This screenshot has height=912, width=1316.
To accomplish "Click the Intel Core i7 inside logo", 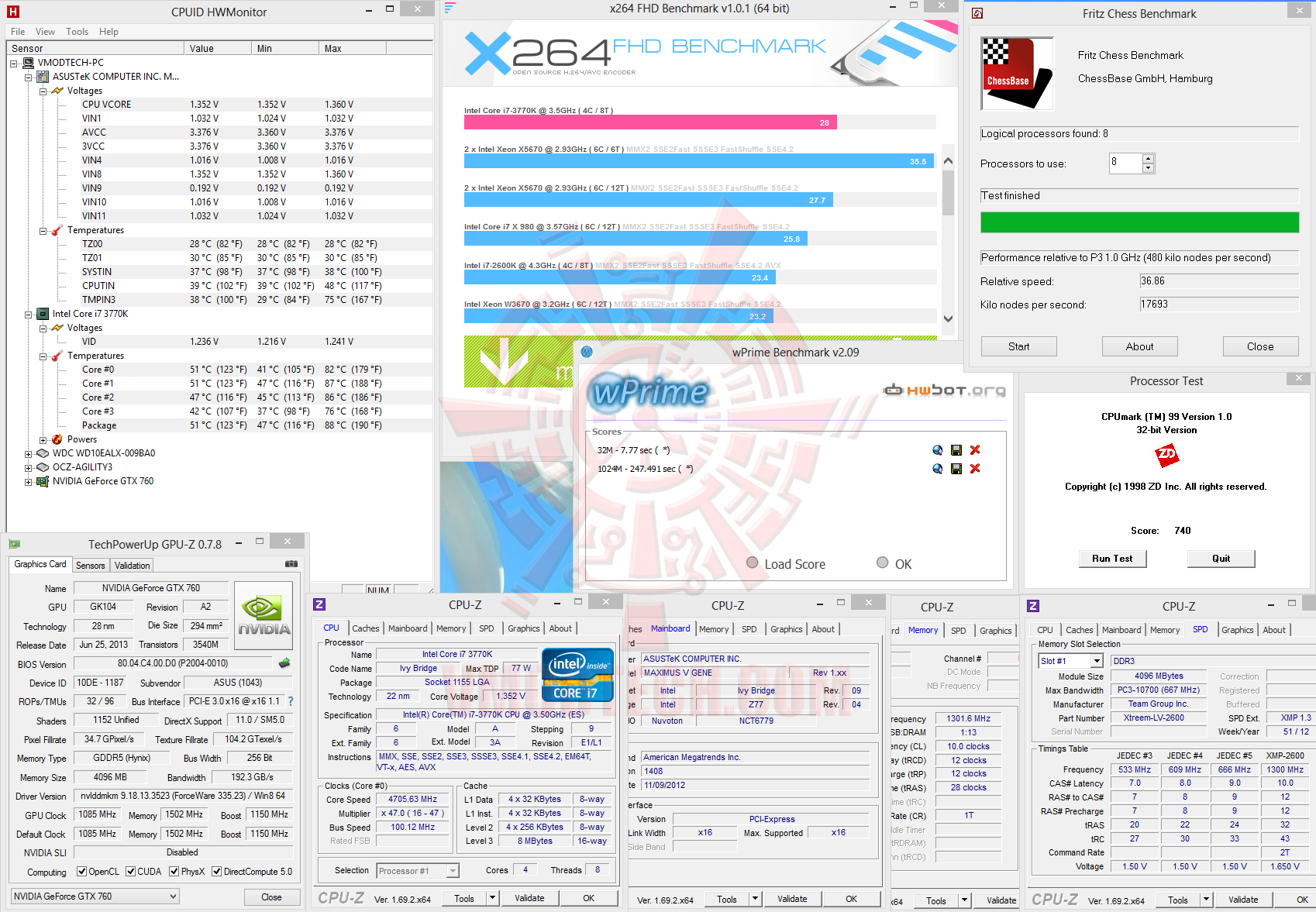I will tap(579, 676).
